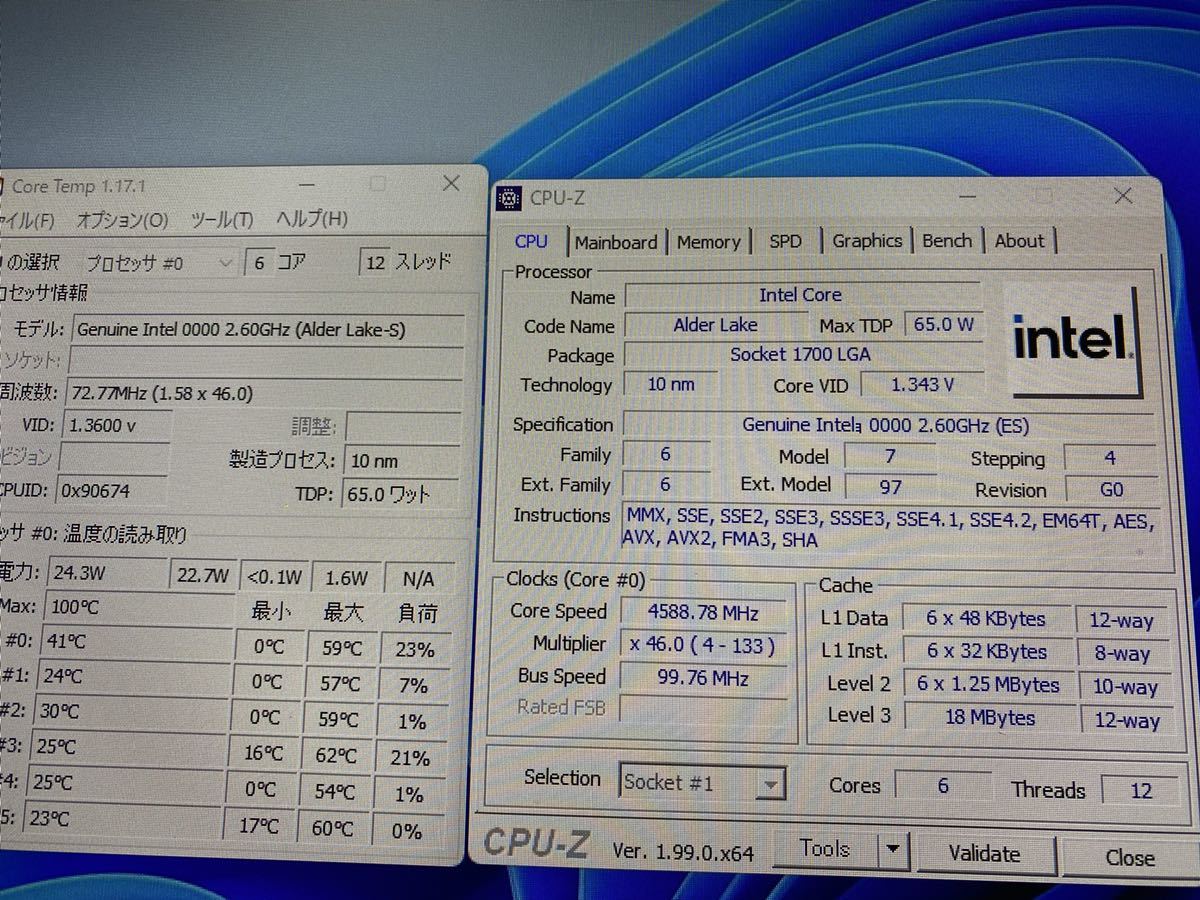
Task: Click the Level 3 value 18 MBytes
Action: click(x=989, y=717)
